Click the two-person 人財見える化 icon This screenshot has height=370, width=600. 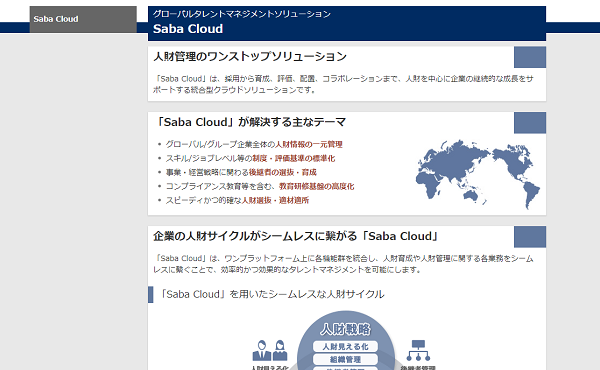[x=270, y=350]
